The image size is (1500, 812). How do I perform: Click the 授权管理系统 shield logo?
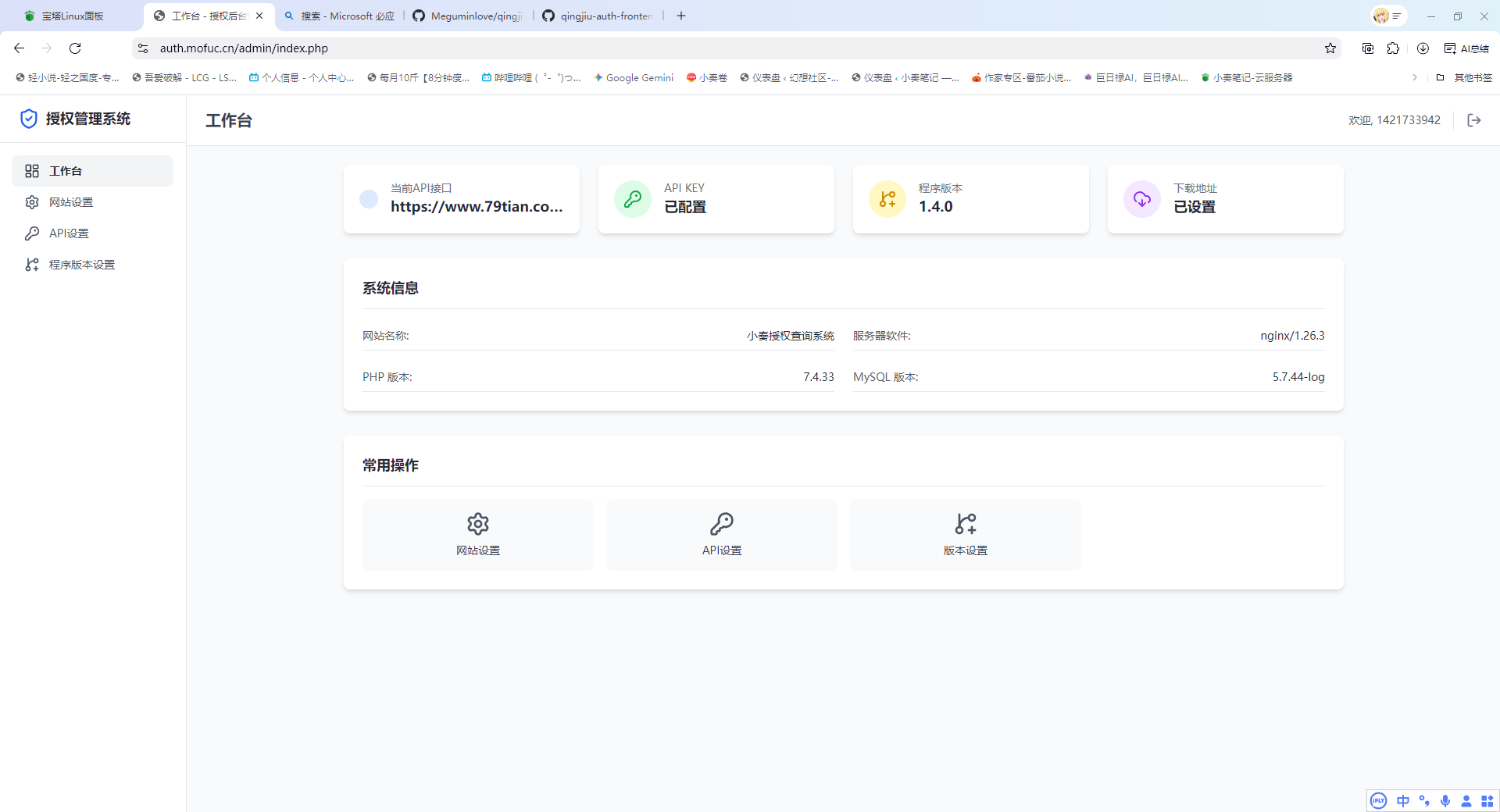coord(29,119)
